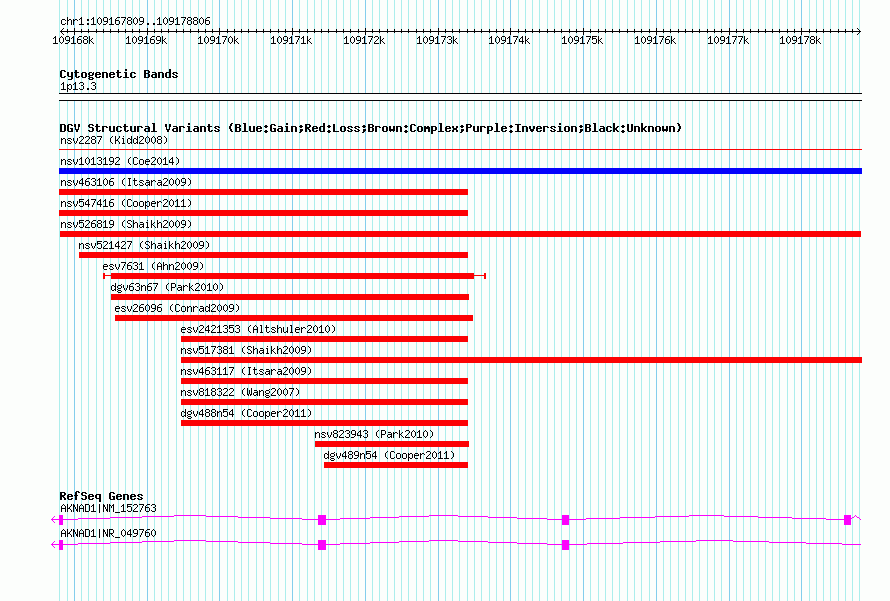Viewport: 890px width, 601px height.
Task: Select the dgv489n54 (Cooper2011) variant label
Action: pos(389,455)
